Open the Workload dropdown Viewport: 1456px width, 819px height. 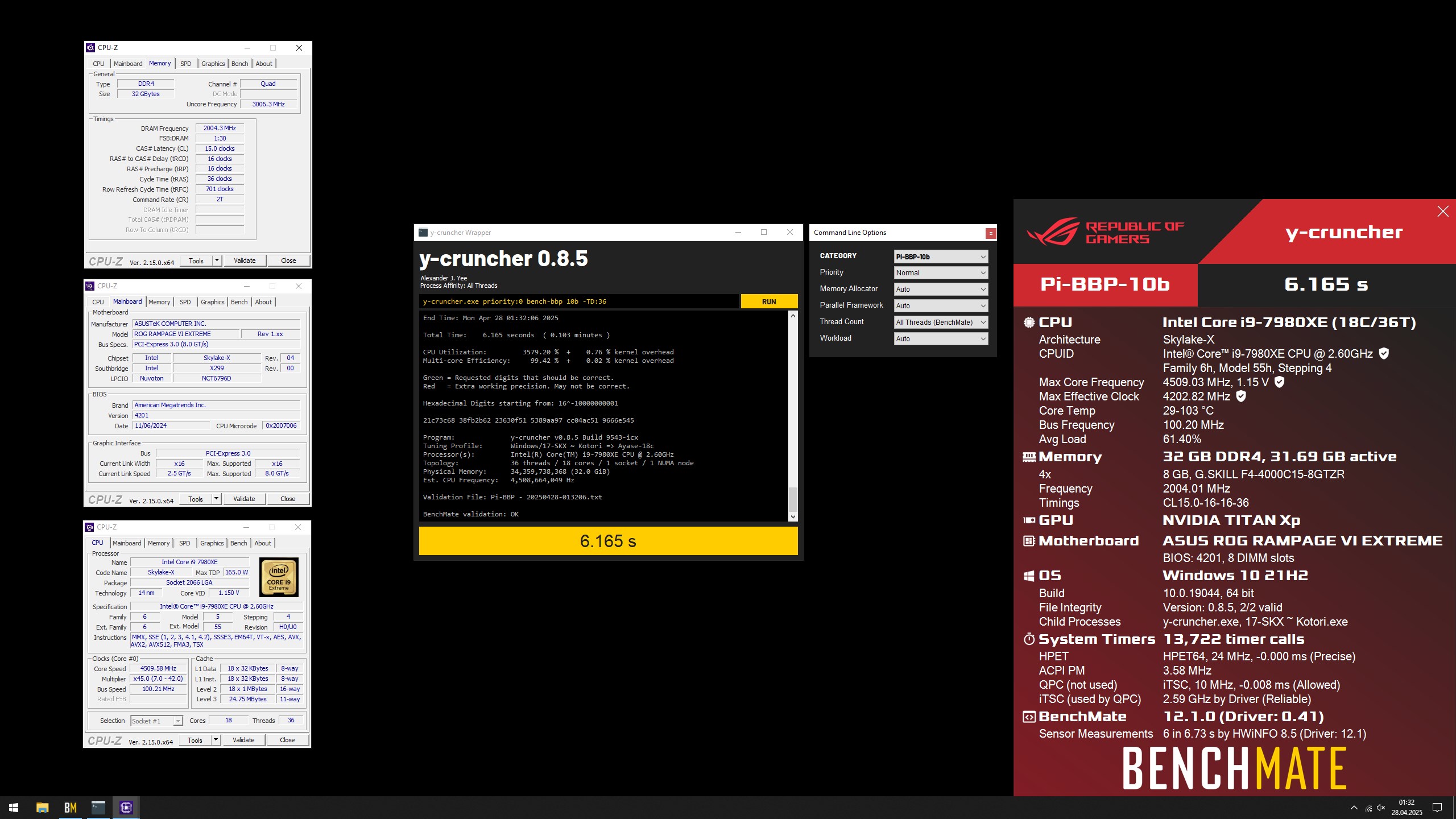pyautogui.click(x=941, y=339)
